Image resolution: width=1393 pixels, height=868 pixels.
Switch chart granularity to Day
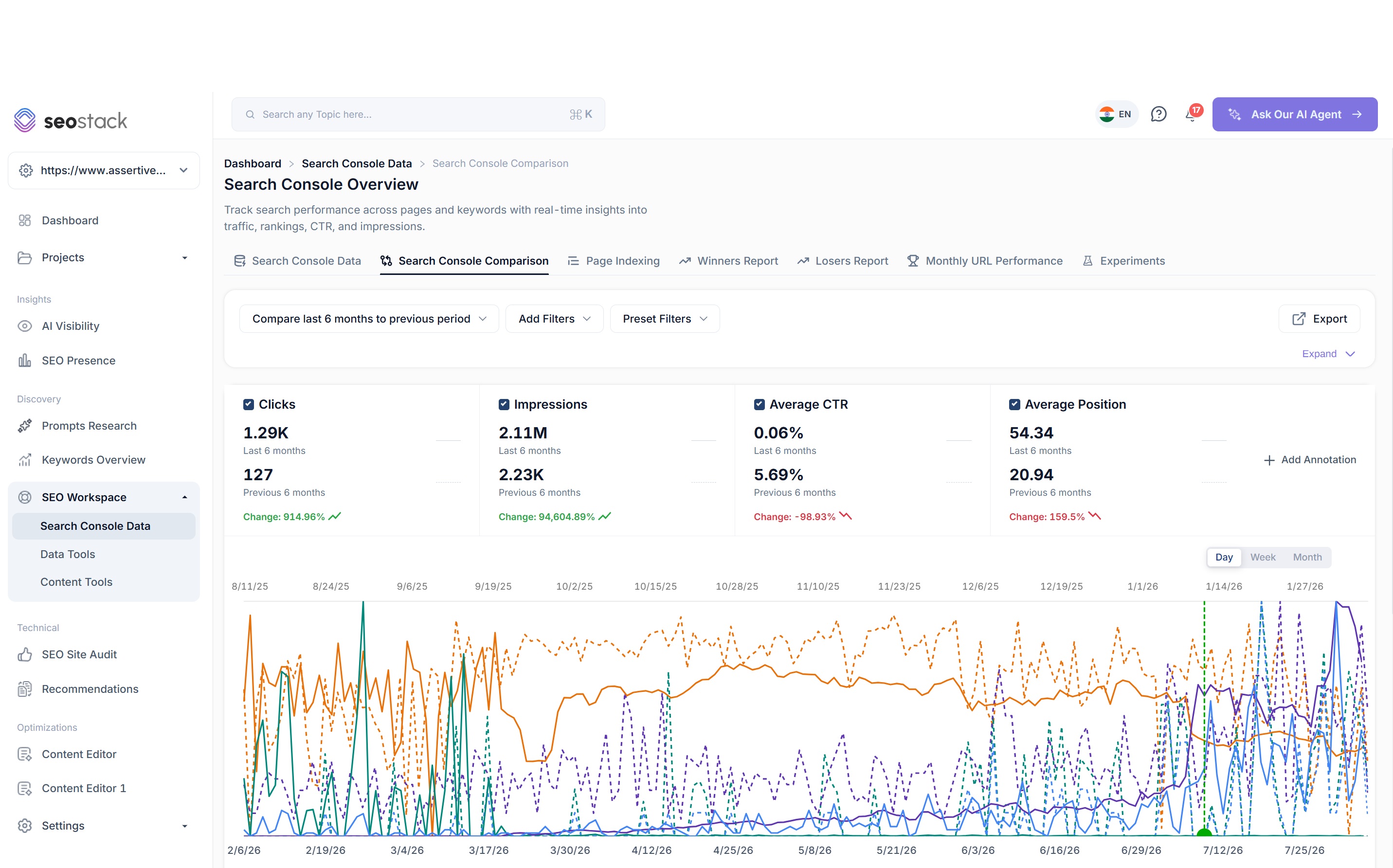[x=1224, y=557]
